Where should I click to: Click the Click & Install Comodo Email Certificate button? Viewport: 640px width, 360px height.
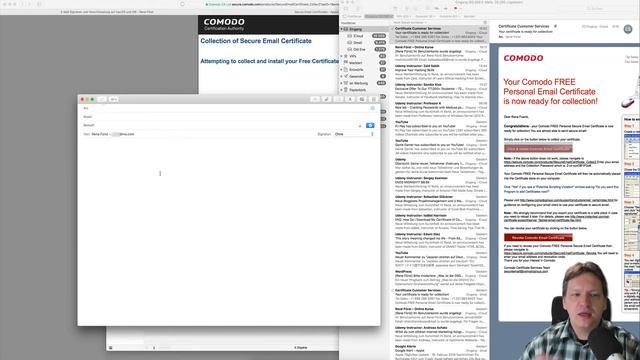[538, 149]
